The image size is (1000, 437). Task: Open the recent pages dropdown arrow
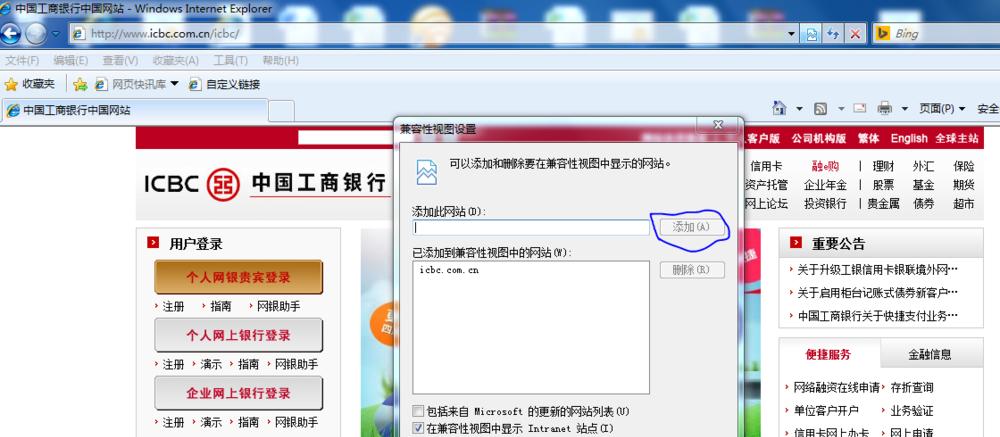coord(55,34)
